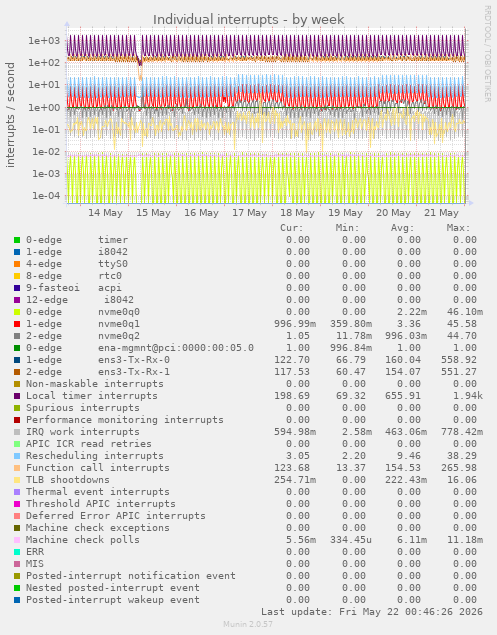This screenshot has height=635, width=497.
Task: Click the Avg column header
Action: pyautogui.click(x=402, y=228)
